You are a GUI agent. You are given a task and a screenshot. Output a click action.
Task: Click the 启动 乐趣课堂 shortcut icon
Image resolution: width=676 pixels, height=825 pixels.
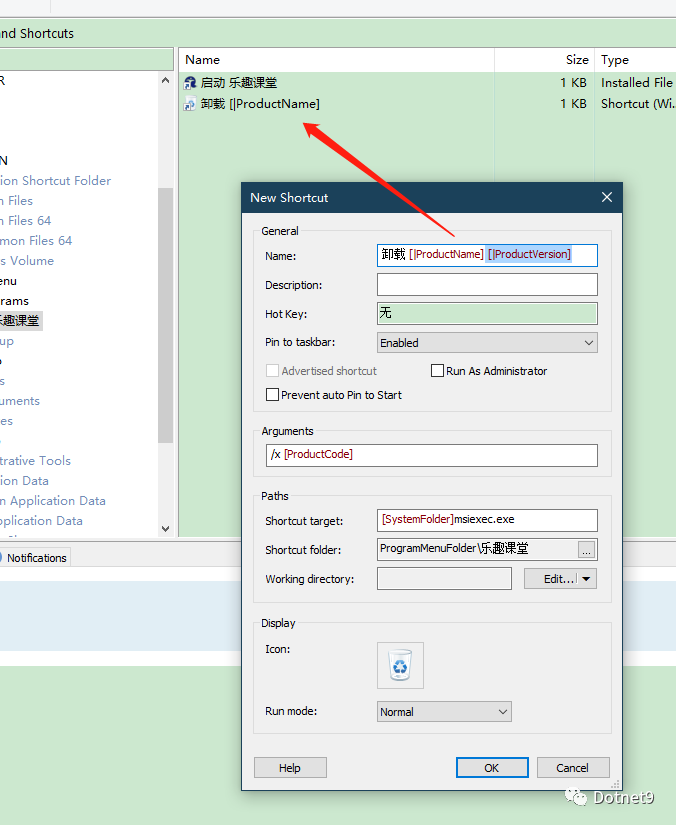pyautogui.click(x=190, y=83)
